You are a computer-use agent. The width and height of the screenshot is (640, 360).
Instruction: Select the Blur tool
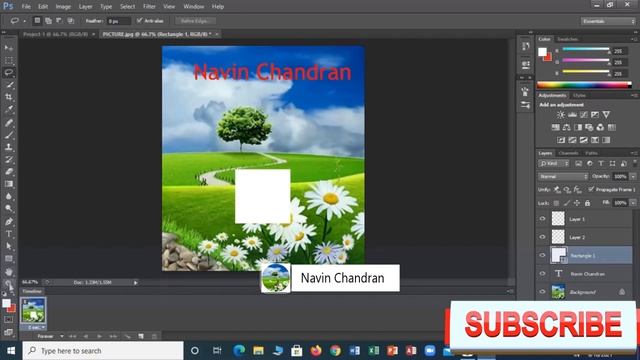[x=9, y=196]
